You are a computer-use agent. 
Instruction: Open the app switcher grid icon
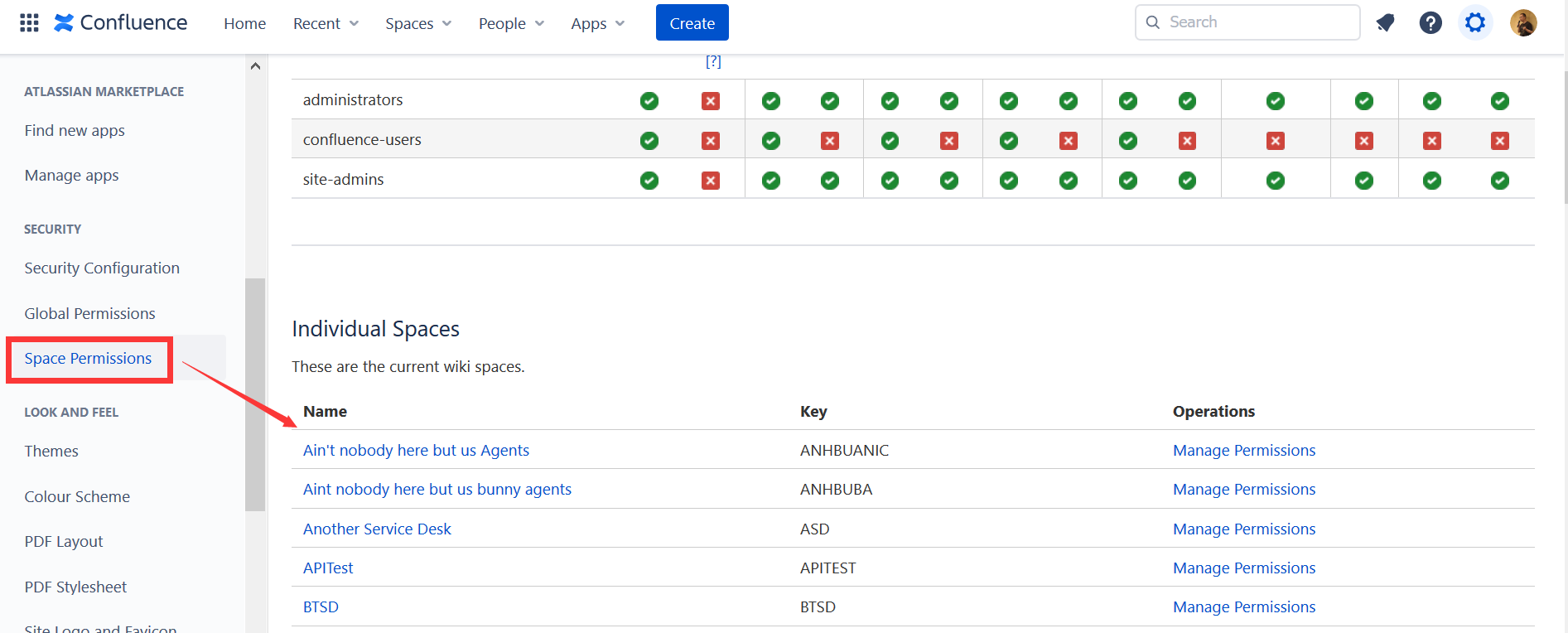(29, 22)
